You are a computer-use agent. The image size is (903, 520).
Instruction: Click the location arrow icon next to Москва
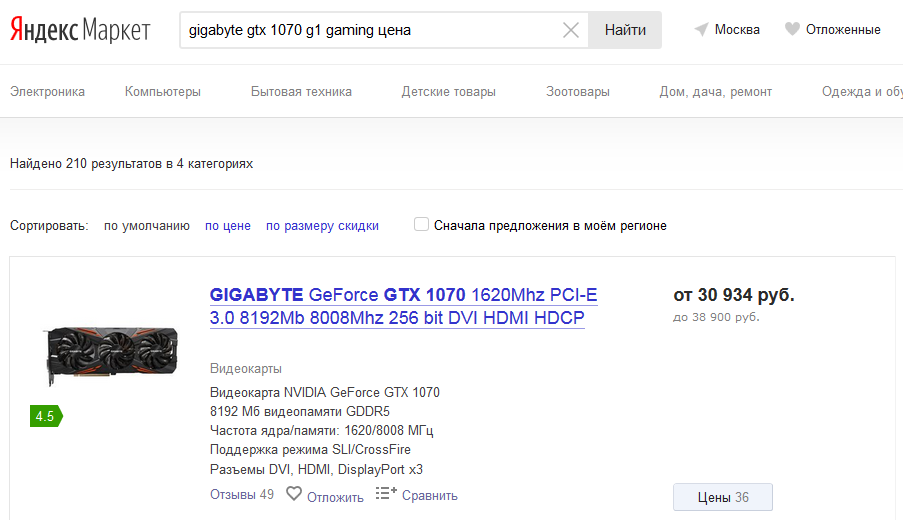[x=701, y=29]
